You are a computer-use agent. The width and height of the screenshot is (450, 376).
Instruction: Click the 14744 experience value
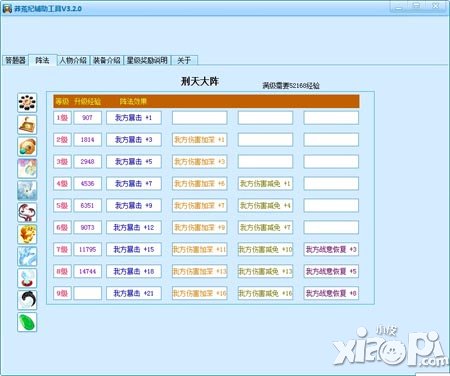point(87,271)
